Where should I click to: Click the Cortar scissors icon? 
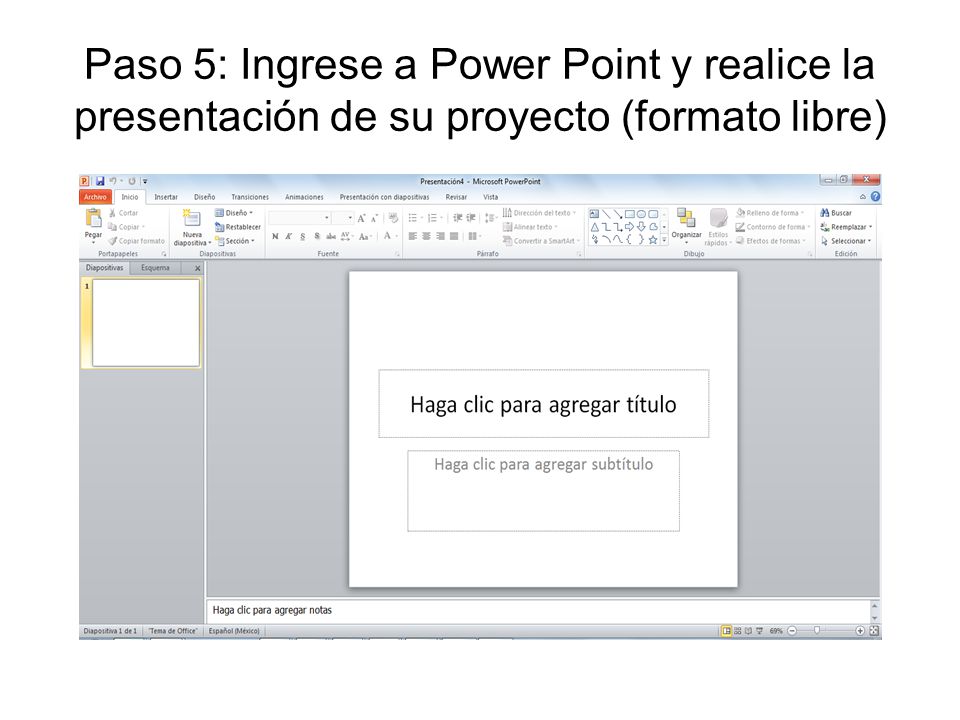[x=113, y=213]
